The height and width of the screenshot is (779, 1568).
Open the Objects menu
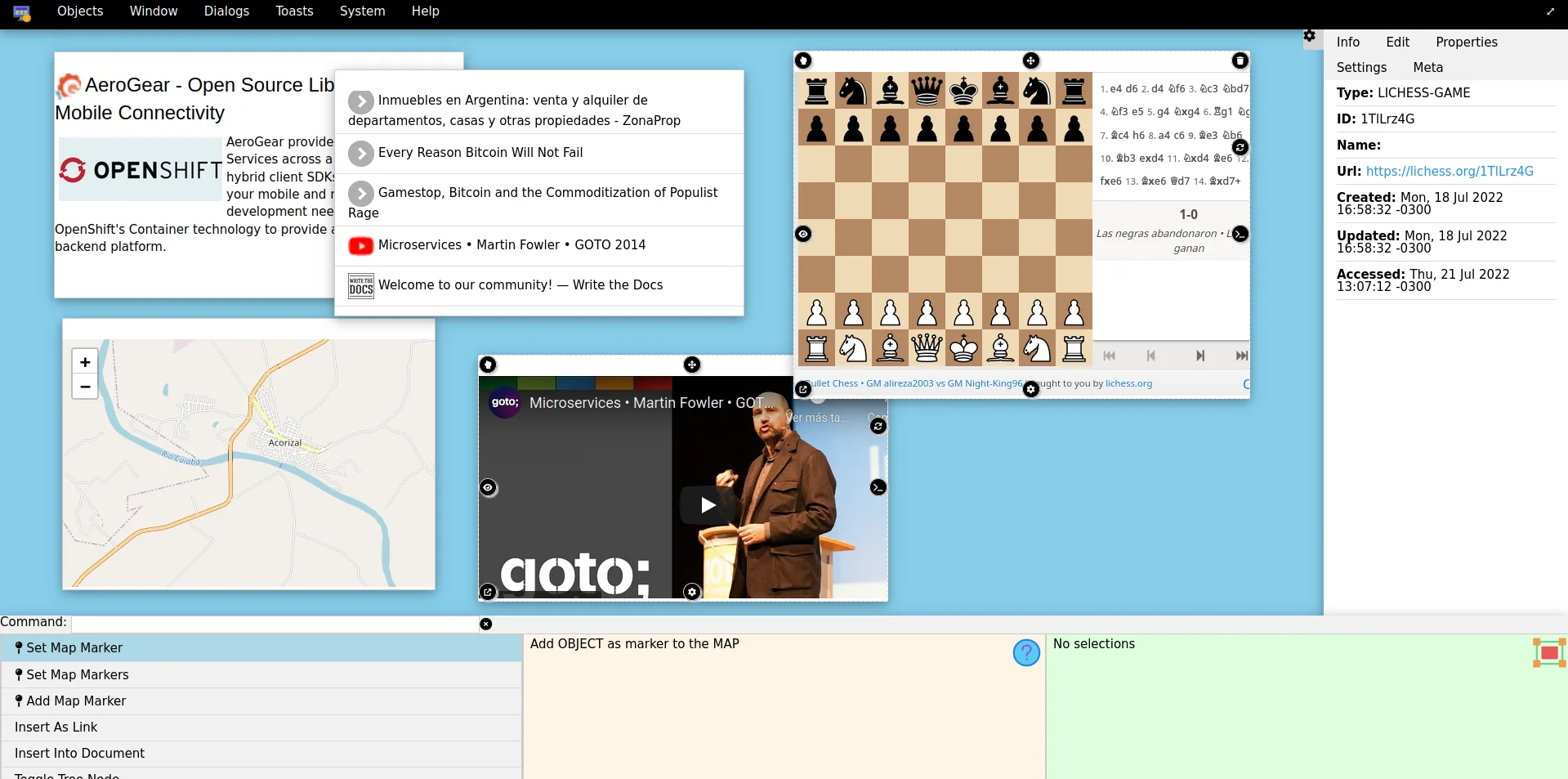point(80,11)
